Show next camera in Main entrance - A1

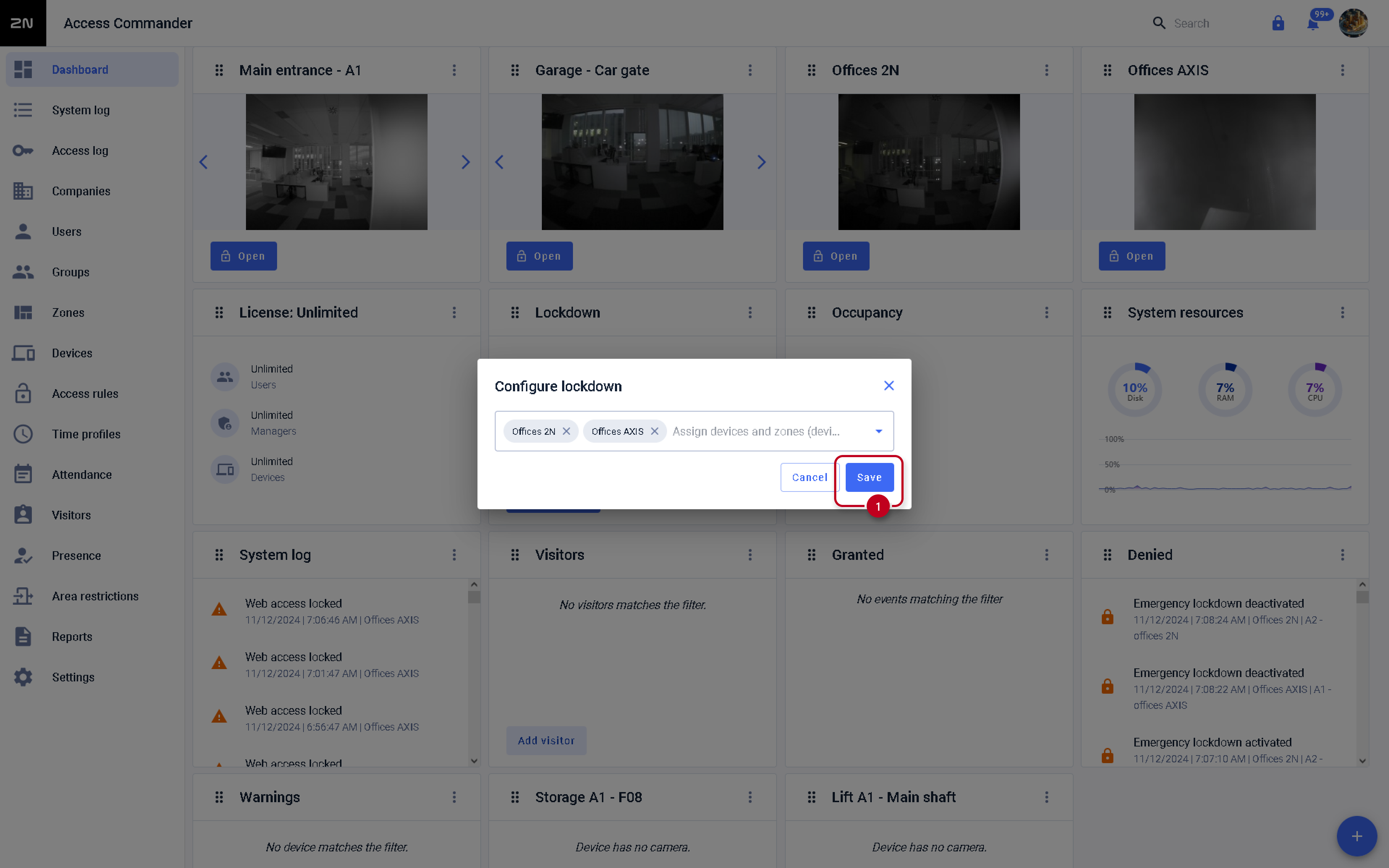466,162
